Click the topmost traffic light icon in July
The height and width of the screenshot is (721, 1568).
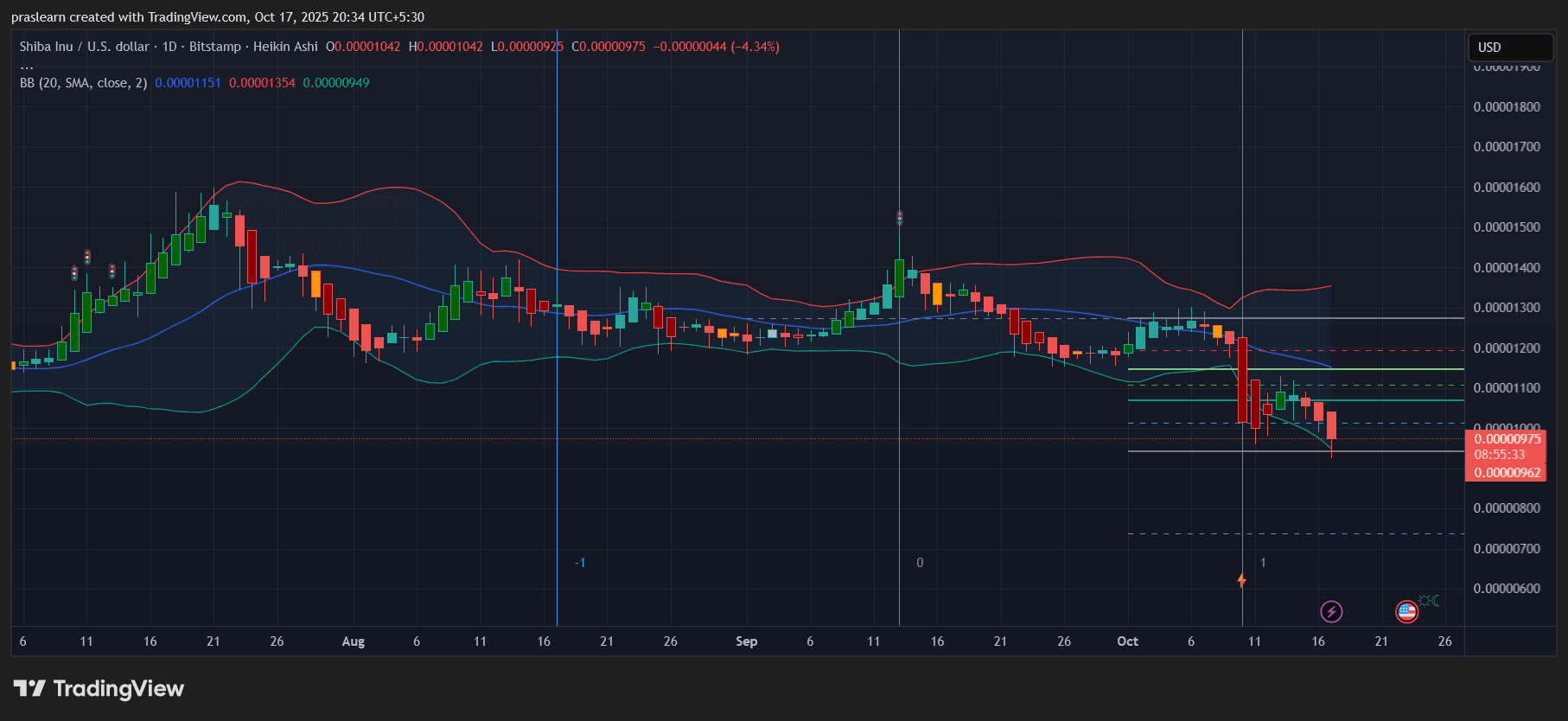(x=87, y=257)
